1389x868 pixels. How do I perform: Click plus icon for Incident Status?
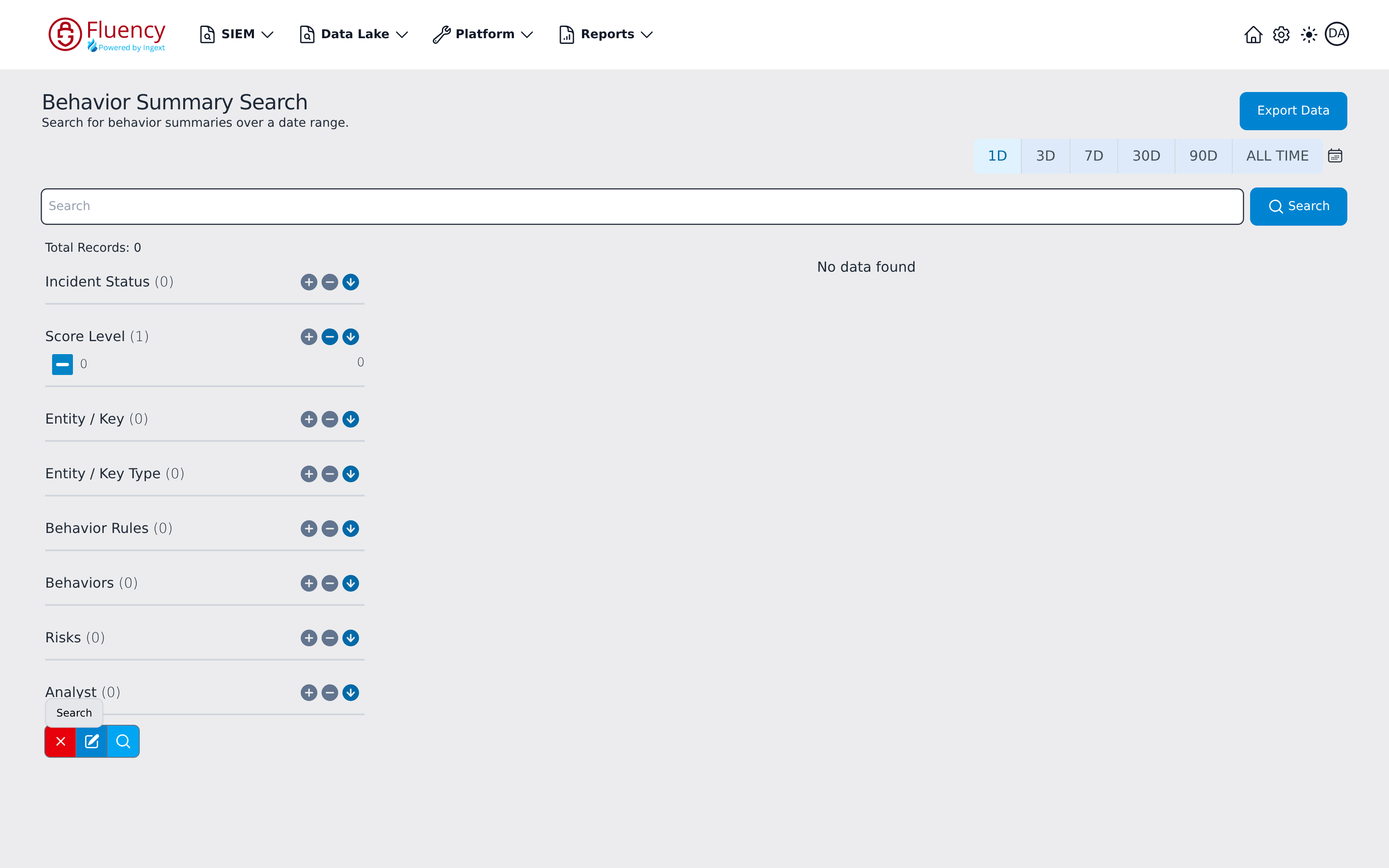[x=309, y=282]
